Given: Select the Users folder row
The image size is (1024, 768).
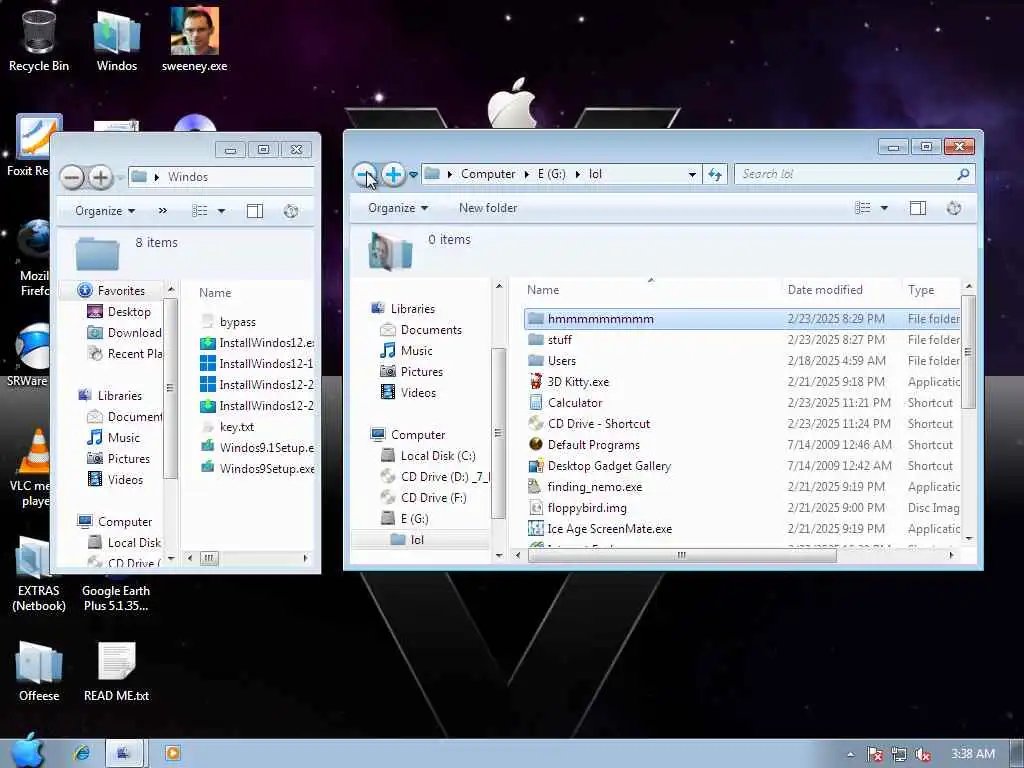Looking at the screenshot, I should (743, 360).
